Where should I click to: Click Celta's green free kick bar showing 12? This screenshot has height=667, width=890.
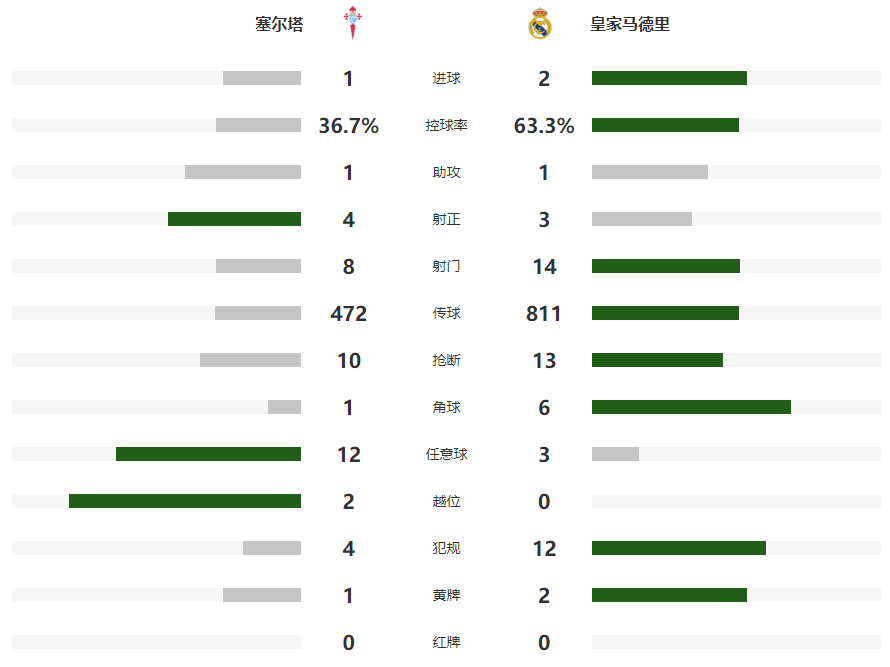point(208,454)
